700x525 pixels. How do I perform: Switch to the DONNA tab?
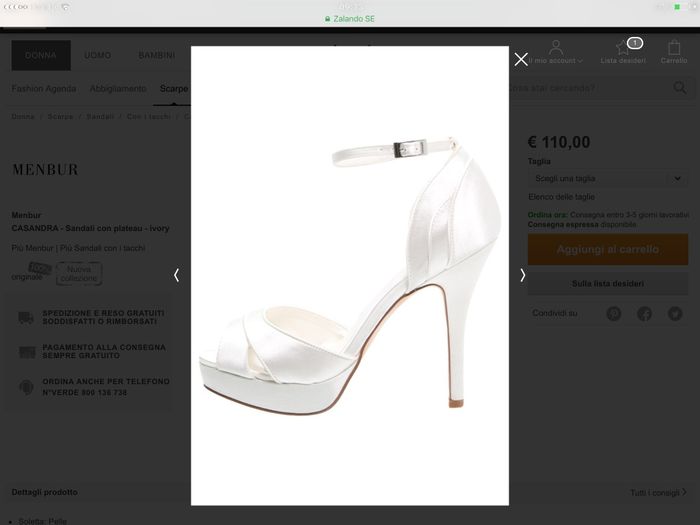41,55
